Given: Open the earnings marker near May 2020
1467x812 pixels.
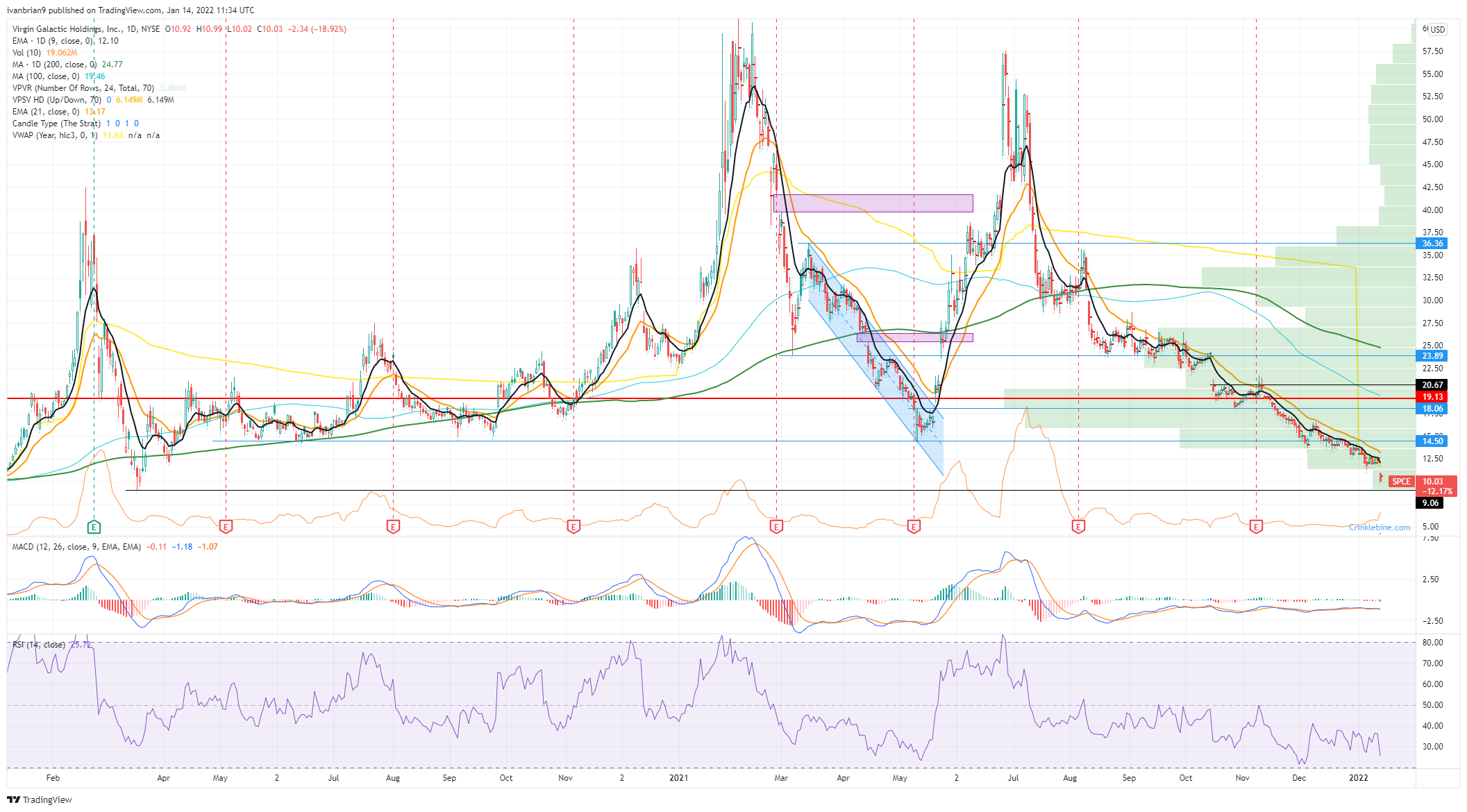Looking at the screenshot, I should (x=226, y=527).
